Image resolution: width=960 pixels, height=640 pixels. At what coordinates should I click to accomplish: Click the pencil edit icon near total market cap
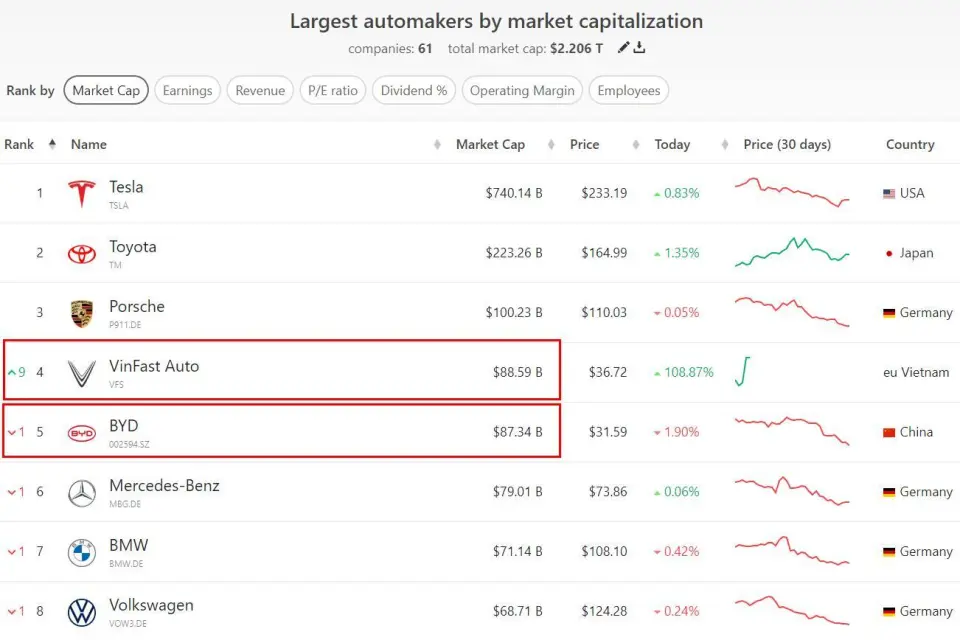pyautogui.click(x=623, y=48)
